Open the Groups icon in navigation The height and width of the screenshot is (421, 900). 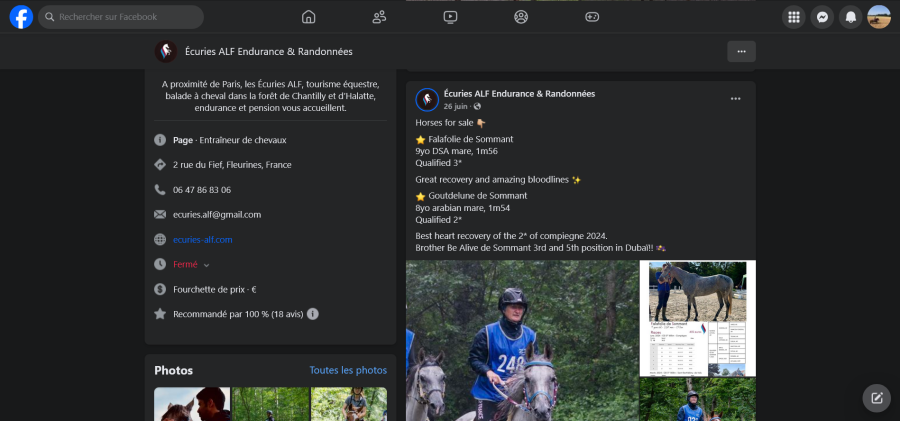click(x=521, y=17)
